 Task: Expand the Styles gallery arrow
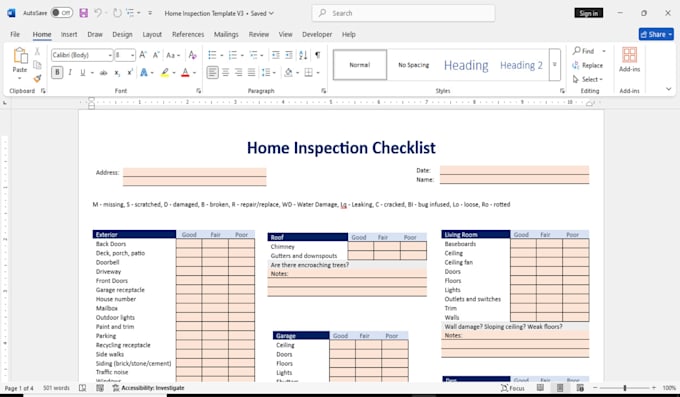(555, 65)
